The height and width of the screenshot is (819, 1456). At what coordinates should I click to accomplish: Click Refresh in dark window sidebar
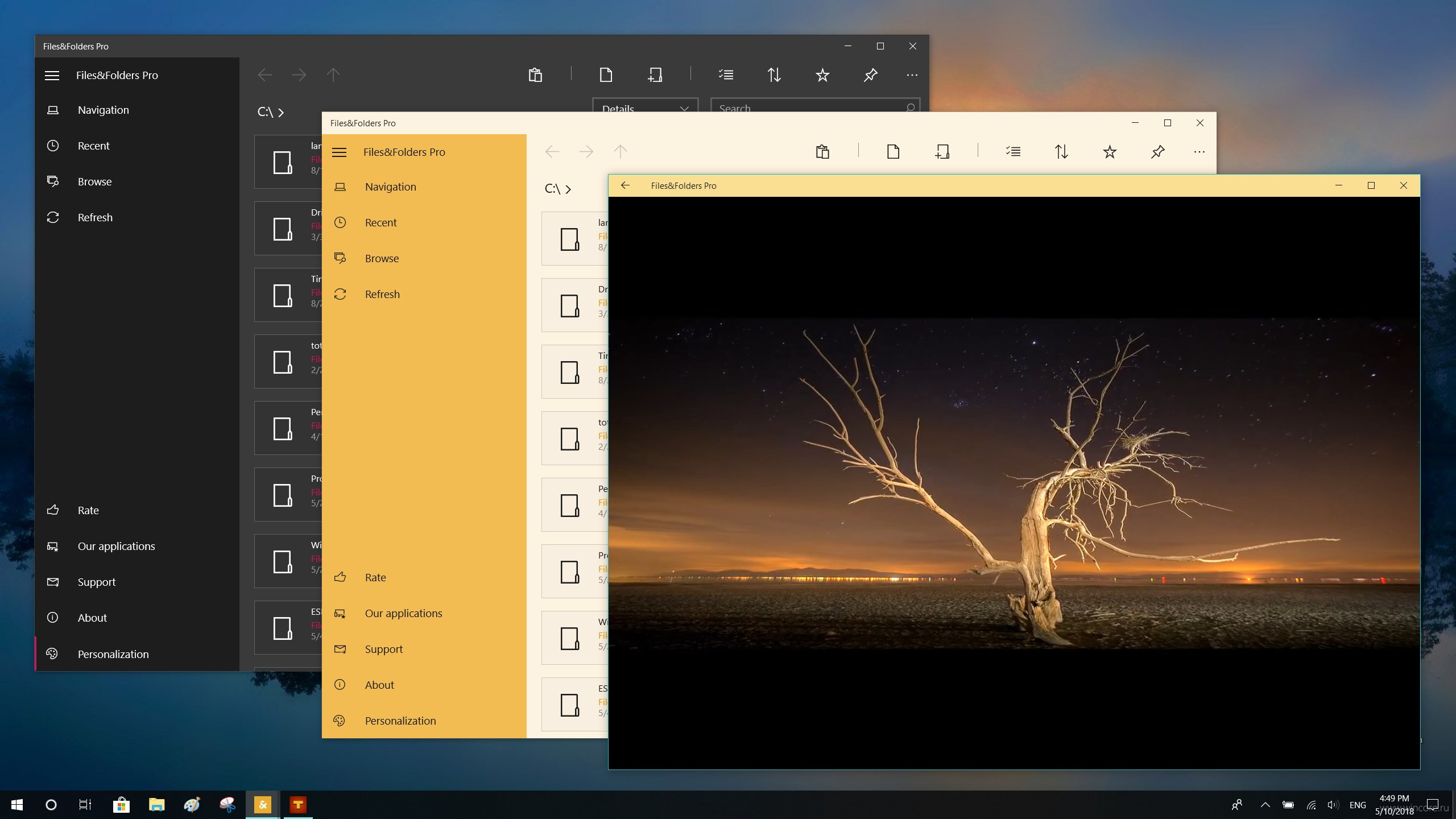(x=137, y=217)
